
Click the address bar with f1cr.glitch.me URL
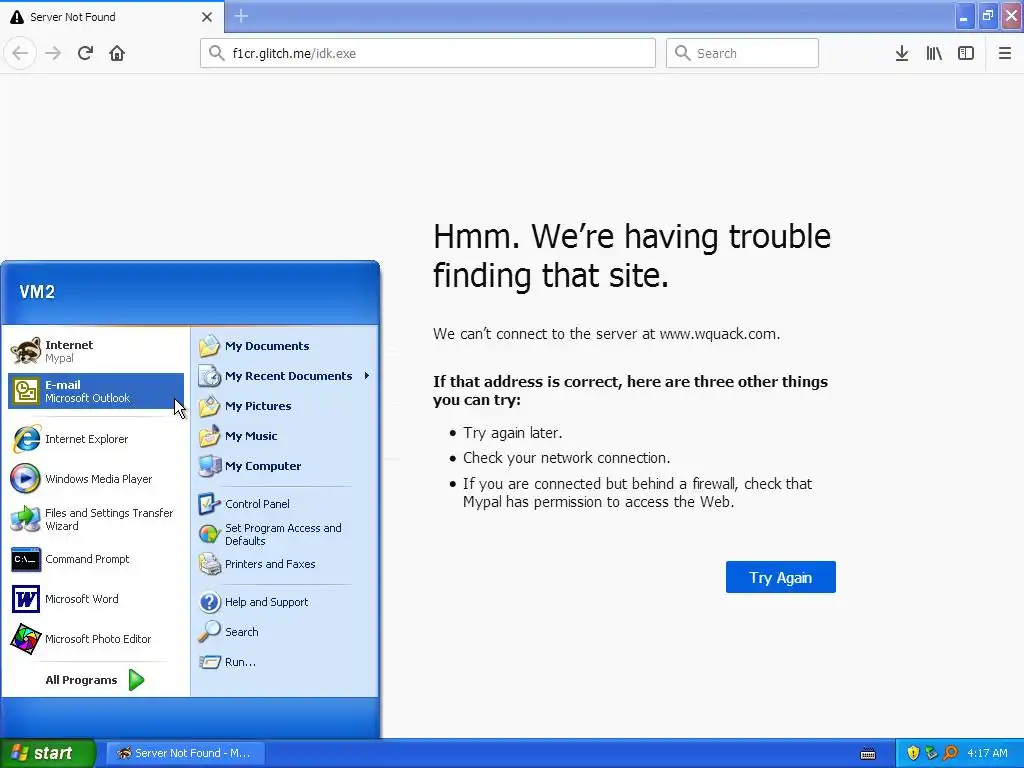(428, 53)
